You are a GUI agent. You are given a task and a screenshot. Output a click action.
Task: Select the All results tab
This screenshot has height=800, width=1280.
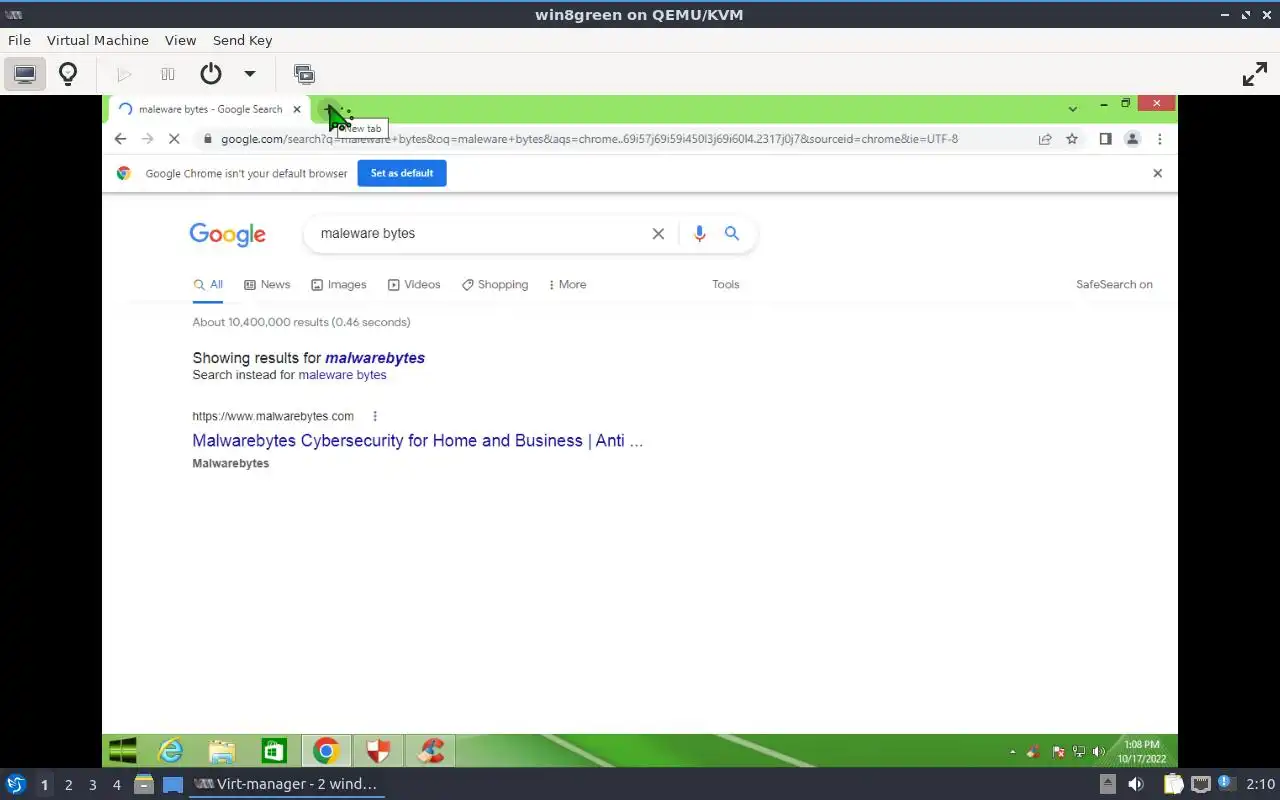coord(208,285)
